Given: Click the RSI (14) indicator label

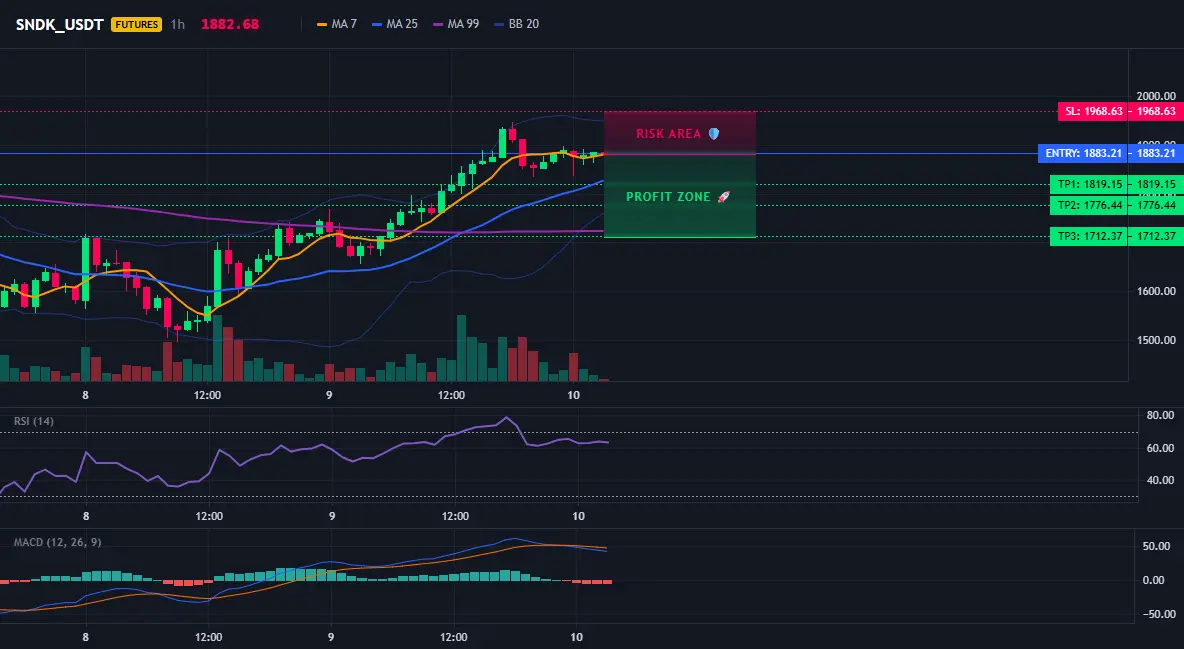Looking at the screenshot, I should (x=34, y=421).
